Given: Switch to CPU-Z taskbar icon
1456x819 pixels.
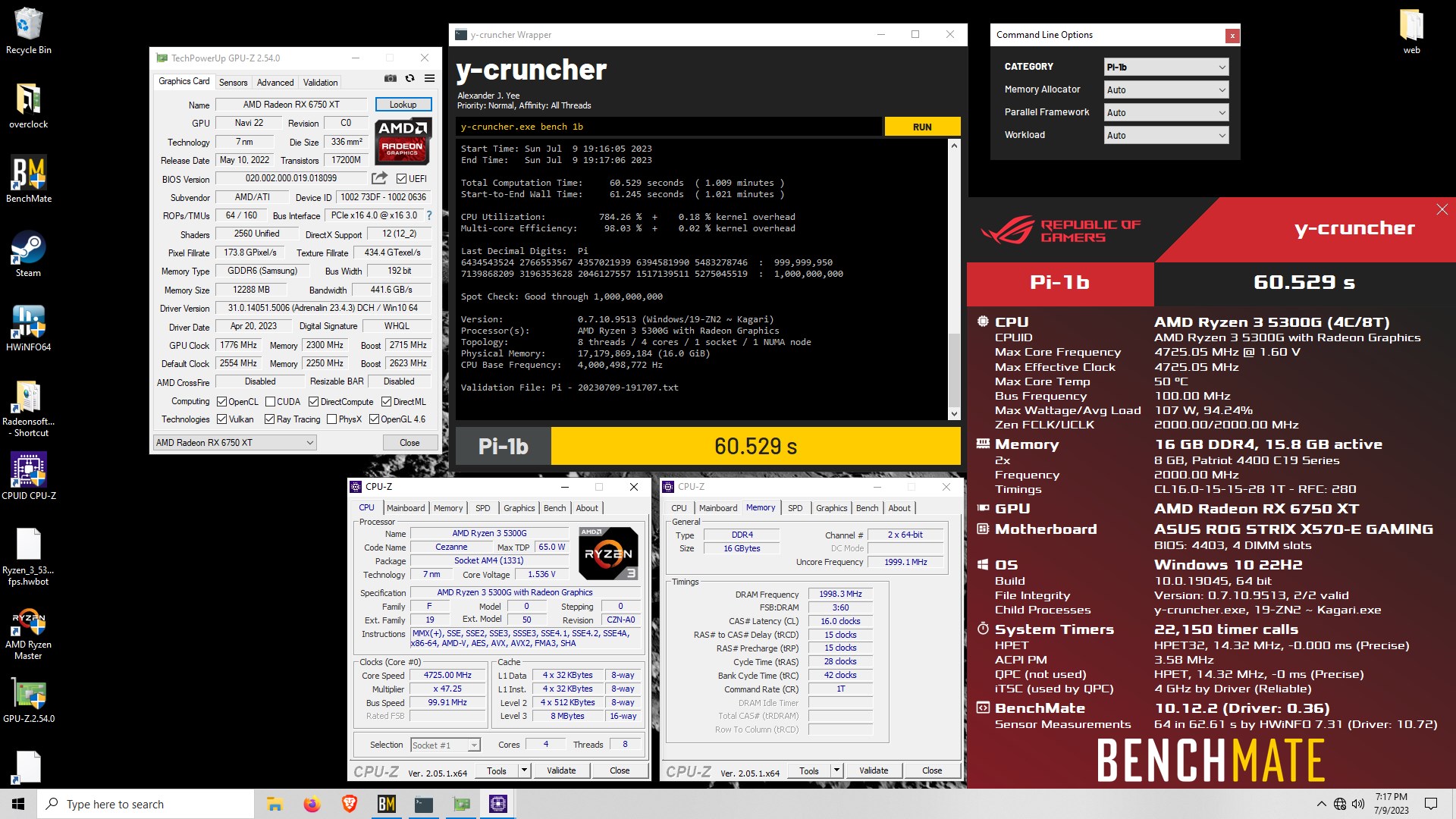Looking at the screenshot, I should (498, 804).
